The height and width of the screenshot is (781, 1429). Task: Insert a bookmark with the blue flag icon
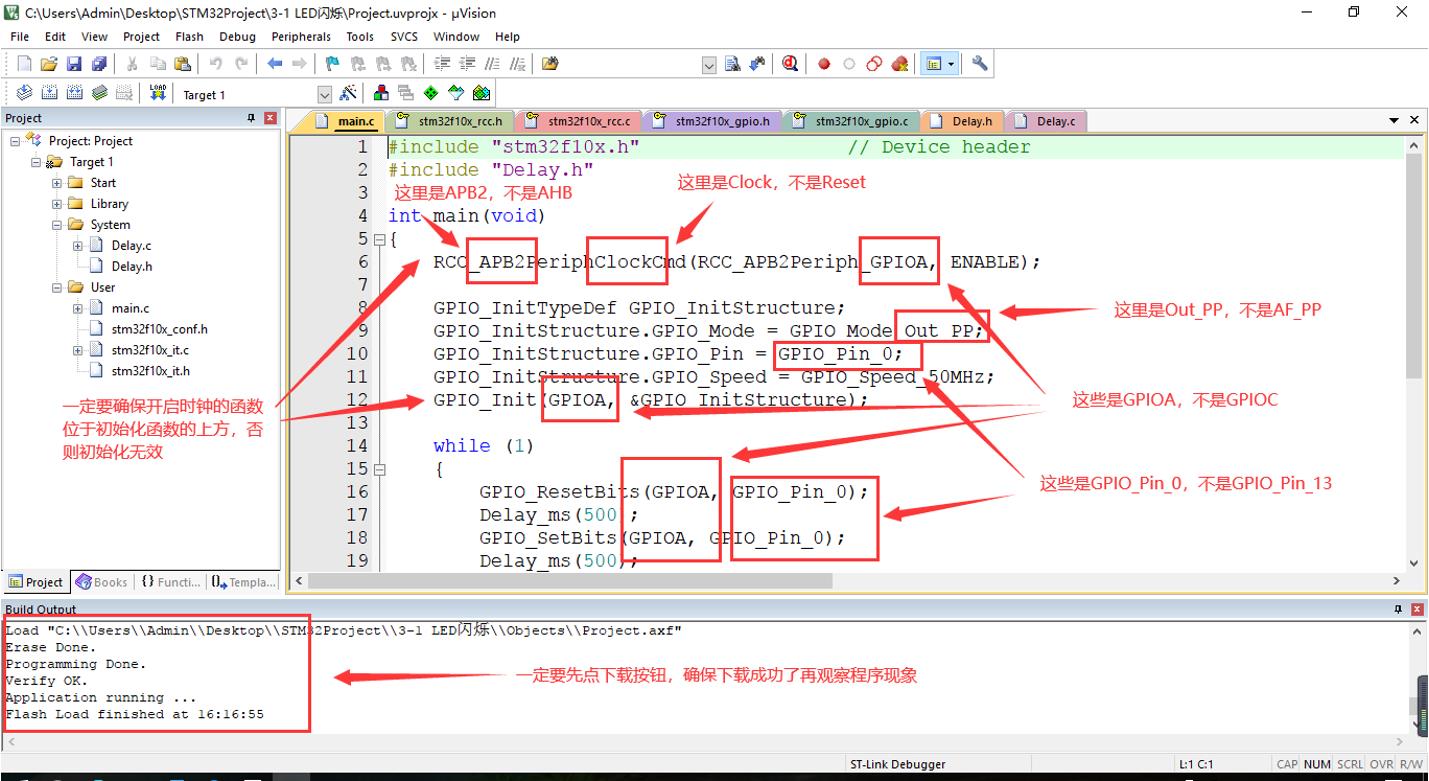point(333,64)
